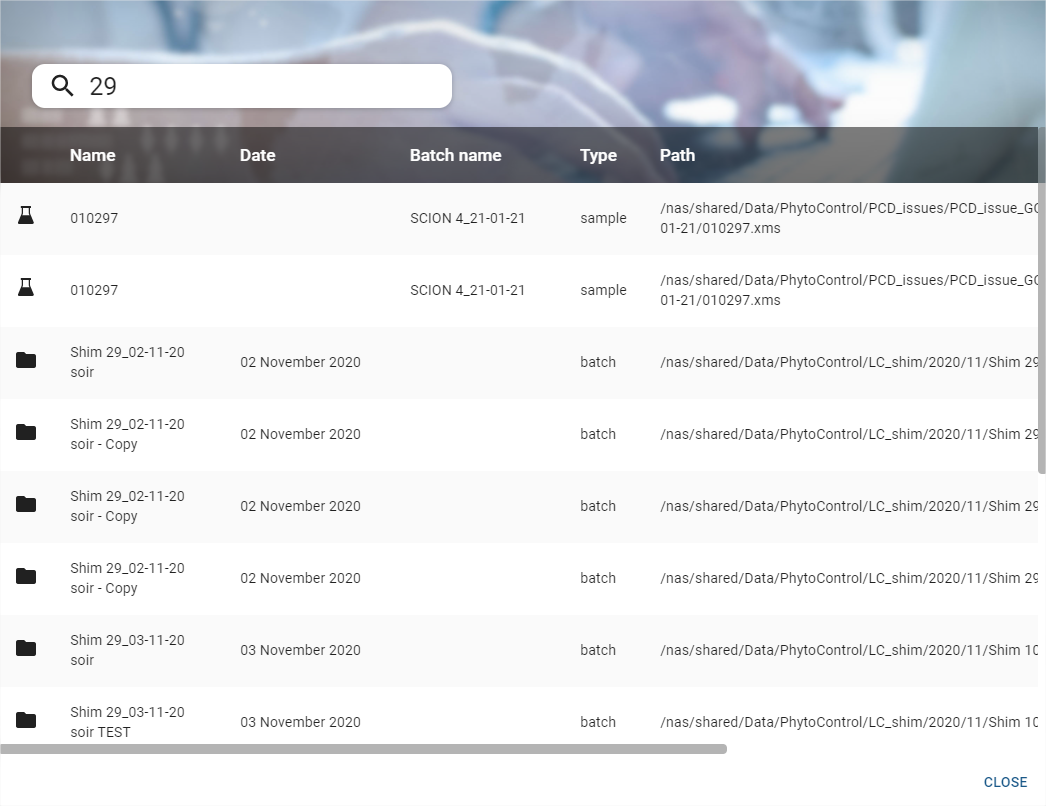Open the Shim 29_03-11-20 soir TEST entry
The image size is (1046, 806).
coord(127,722)
